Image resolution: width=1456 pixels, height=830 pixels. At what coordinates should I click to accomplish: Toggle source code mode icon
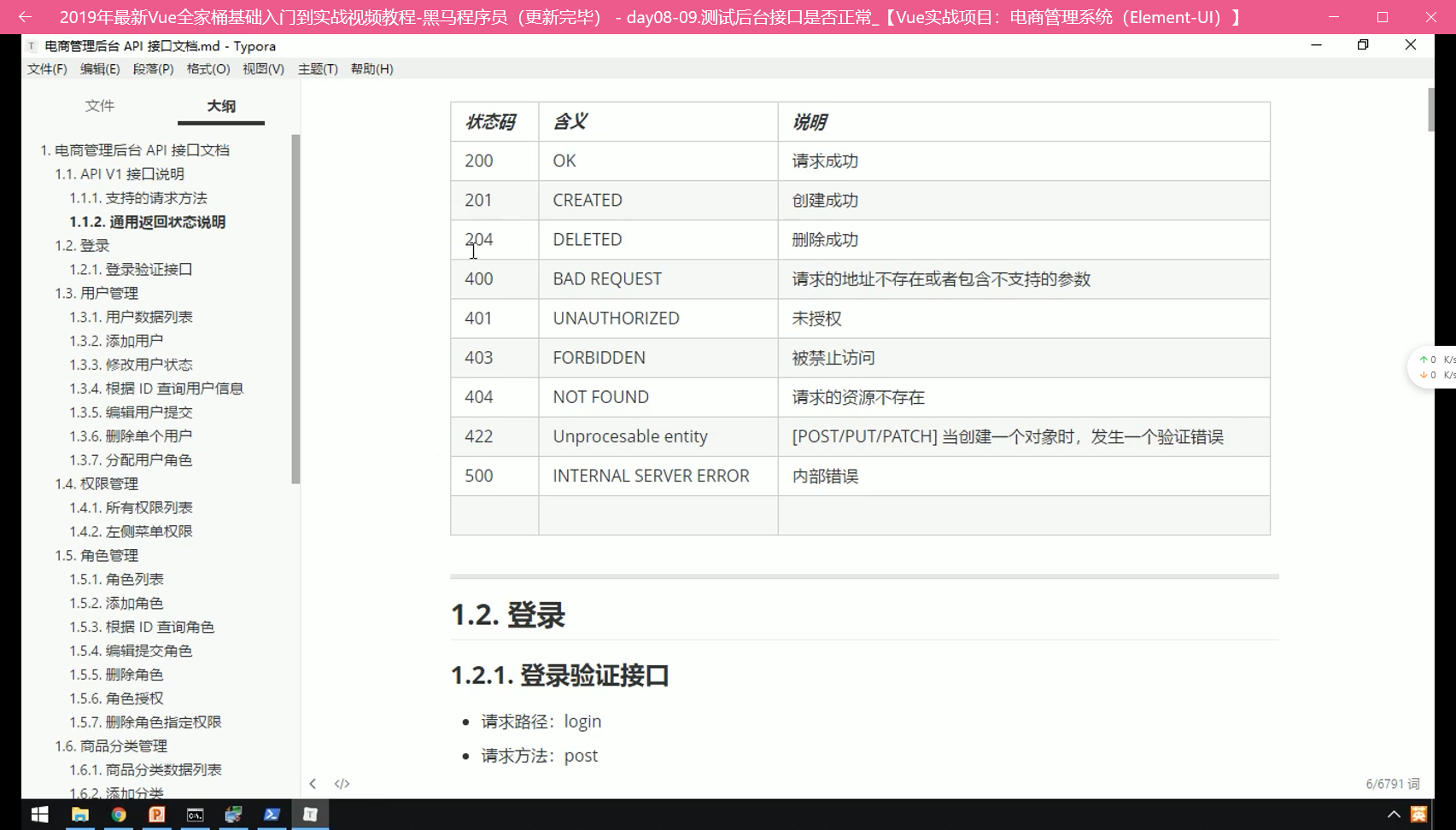342,784
